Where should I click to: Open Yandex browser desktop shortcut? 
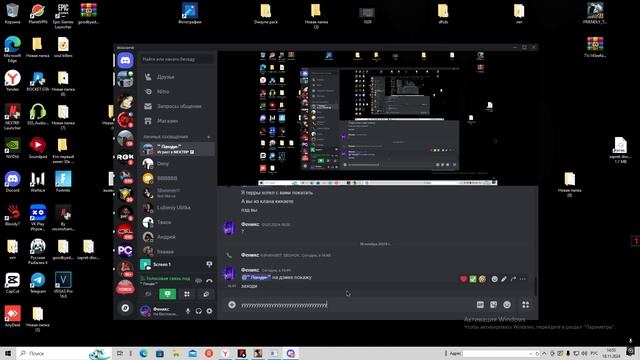(12, 81)
